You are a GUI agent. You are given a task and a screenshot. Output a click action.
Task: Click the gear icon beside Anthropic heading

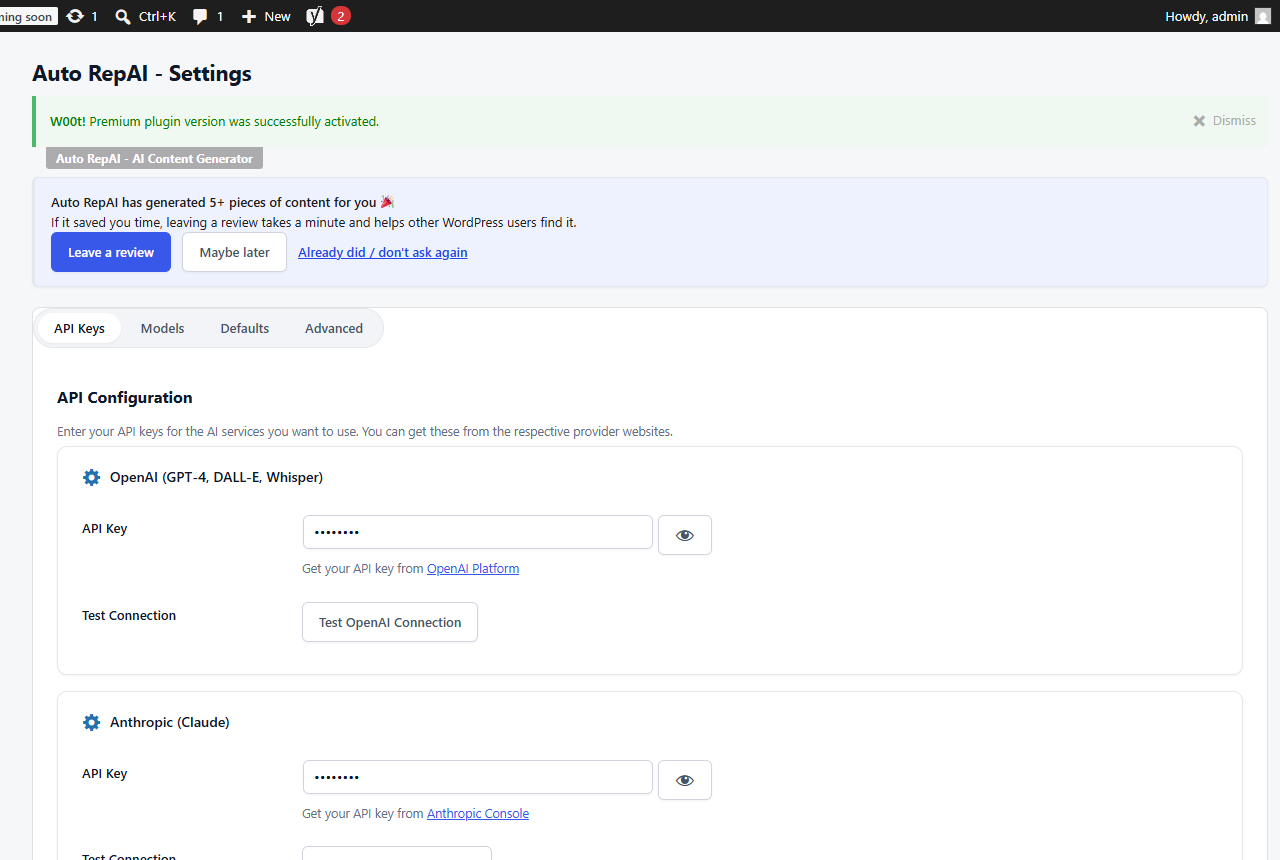point(92,722)
